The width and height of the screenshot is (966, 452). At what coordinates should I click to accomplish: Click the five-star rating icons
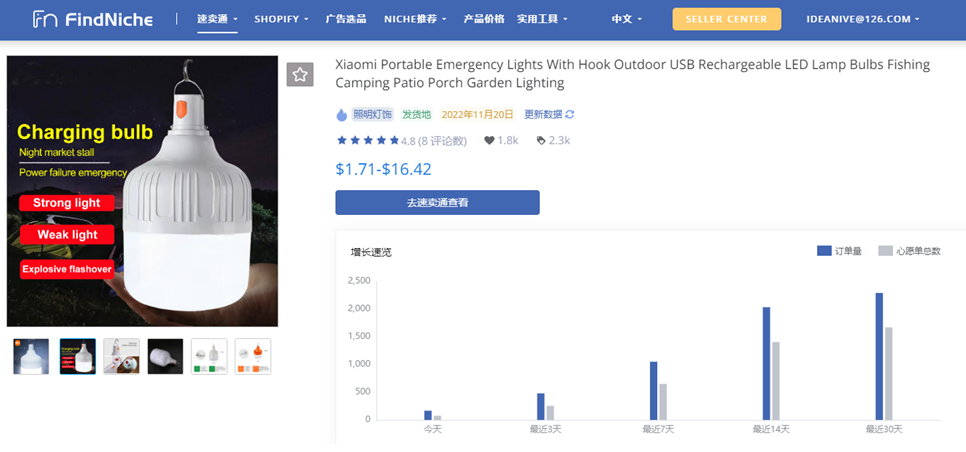tap(368, 140)
